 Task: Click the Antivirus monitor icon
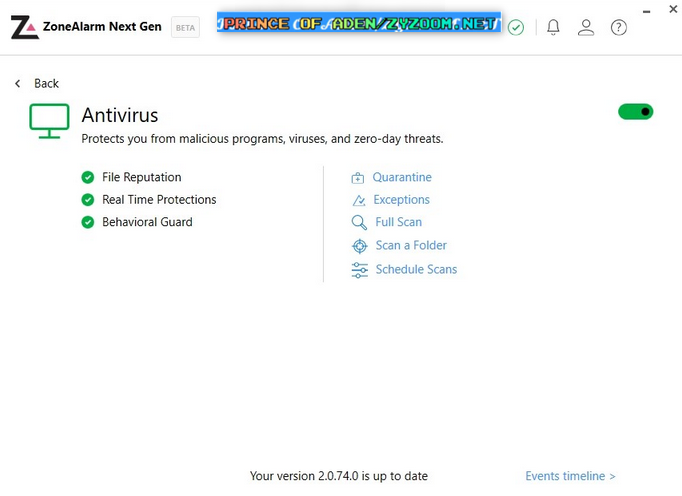point(49,121)
